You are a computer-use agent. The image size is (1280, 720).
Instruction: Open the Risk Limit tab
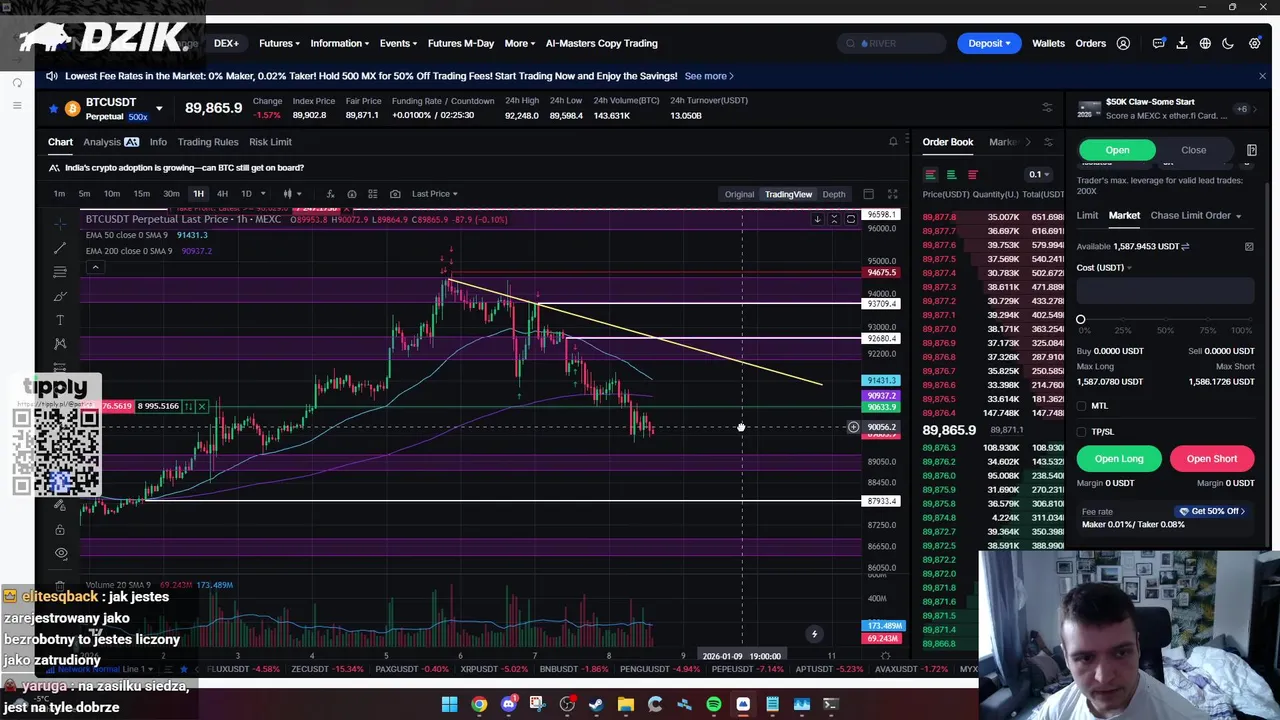[270, 142]
